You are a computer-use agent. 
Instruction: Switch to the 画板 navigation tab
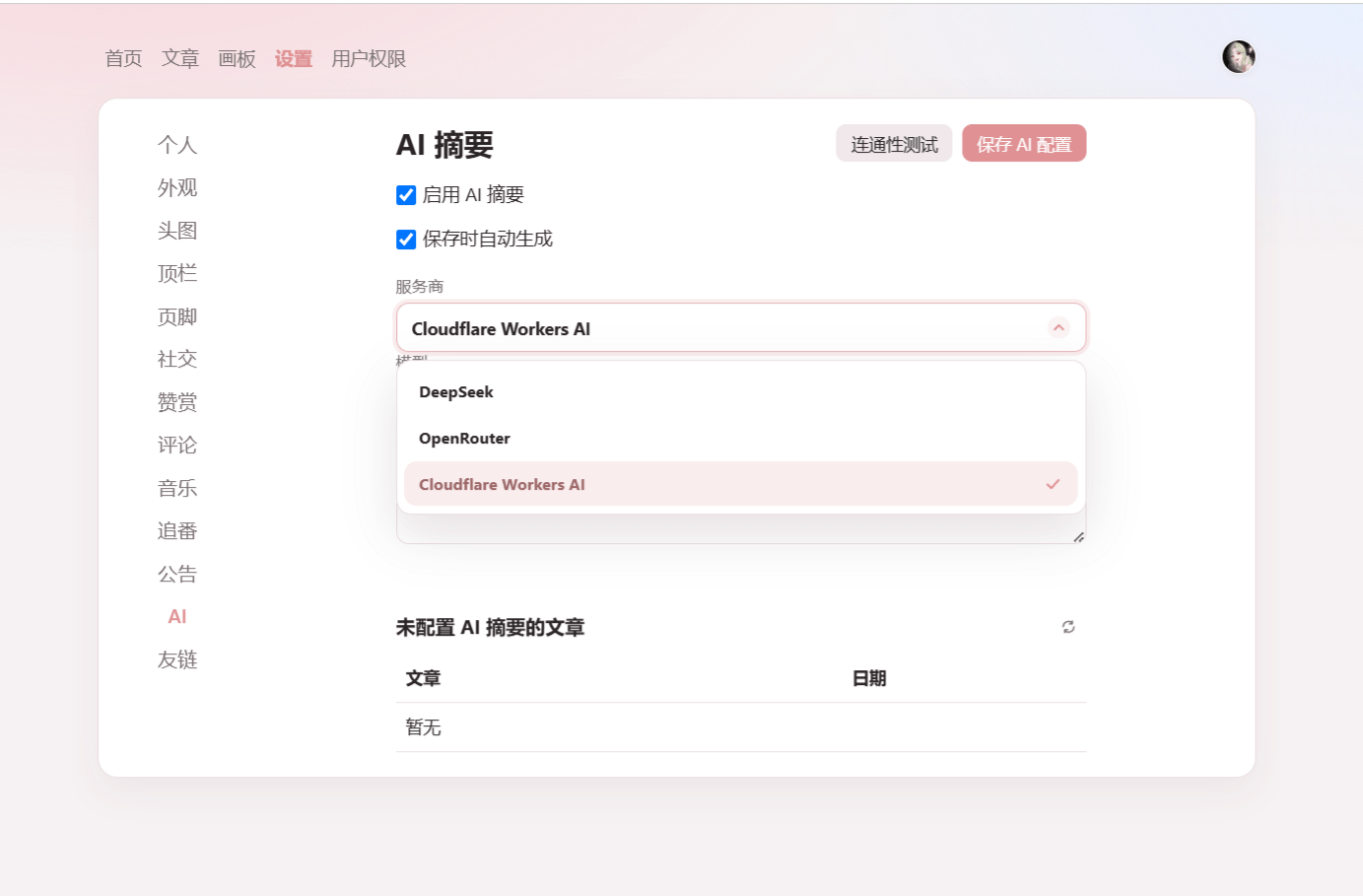point(237,59)
